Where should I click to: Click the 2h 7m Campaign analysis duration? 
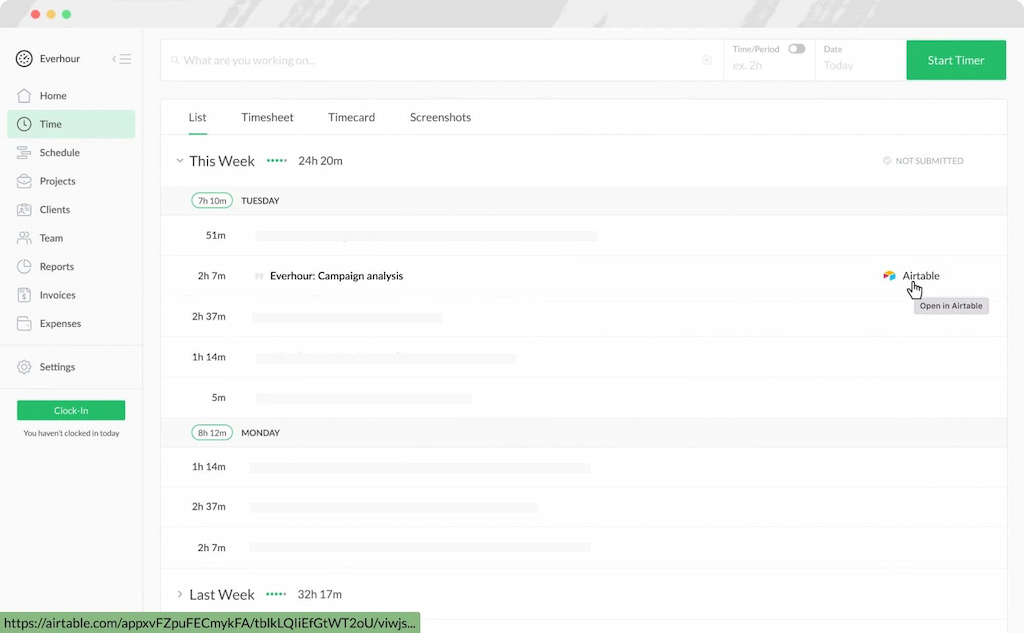[212, 276]
